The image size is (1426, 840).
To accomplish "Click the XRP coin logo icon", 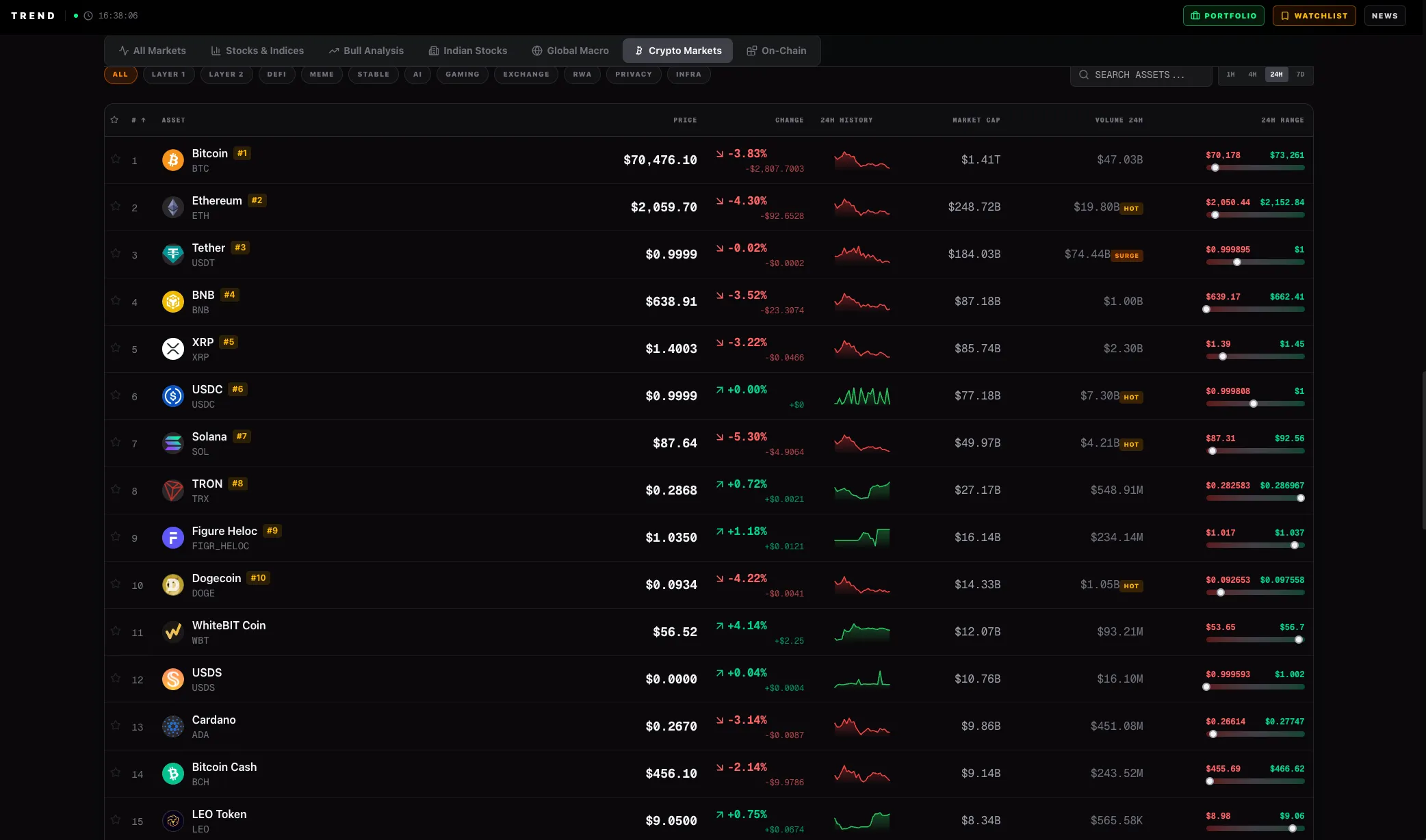I will click(173, 349).
